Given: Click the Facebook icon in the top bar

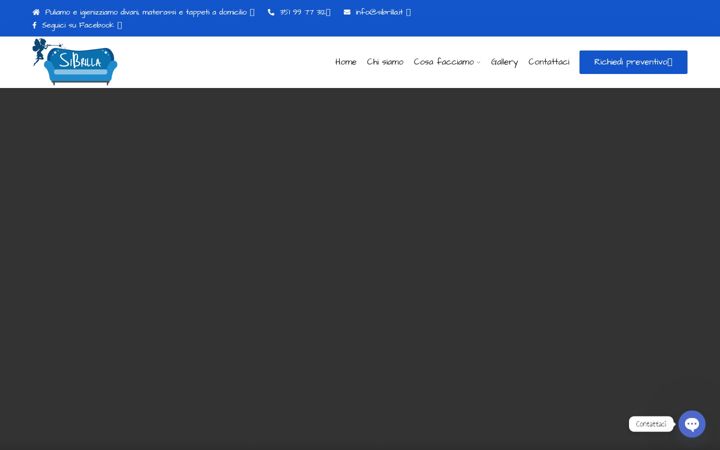Looking at the screenshot, I should point(34,25).
